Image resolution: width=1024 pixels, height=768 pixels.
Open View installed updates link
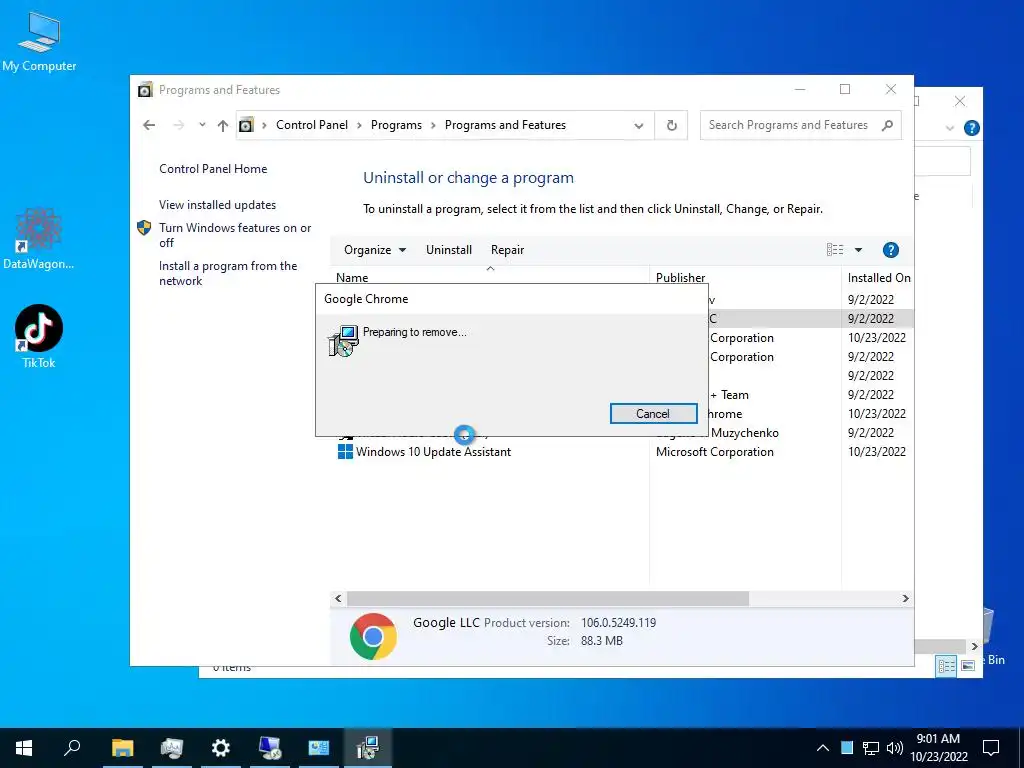coord(217,204)
